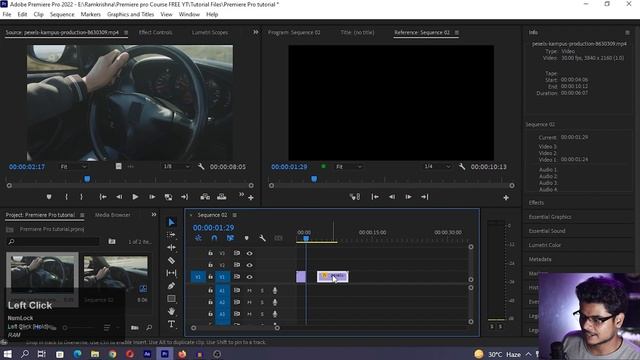This screenshot has width=640, height=360.
Task: Switch to Effect Controls tab
Action: [x=156, y=32]
